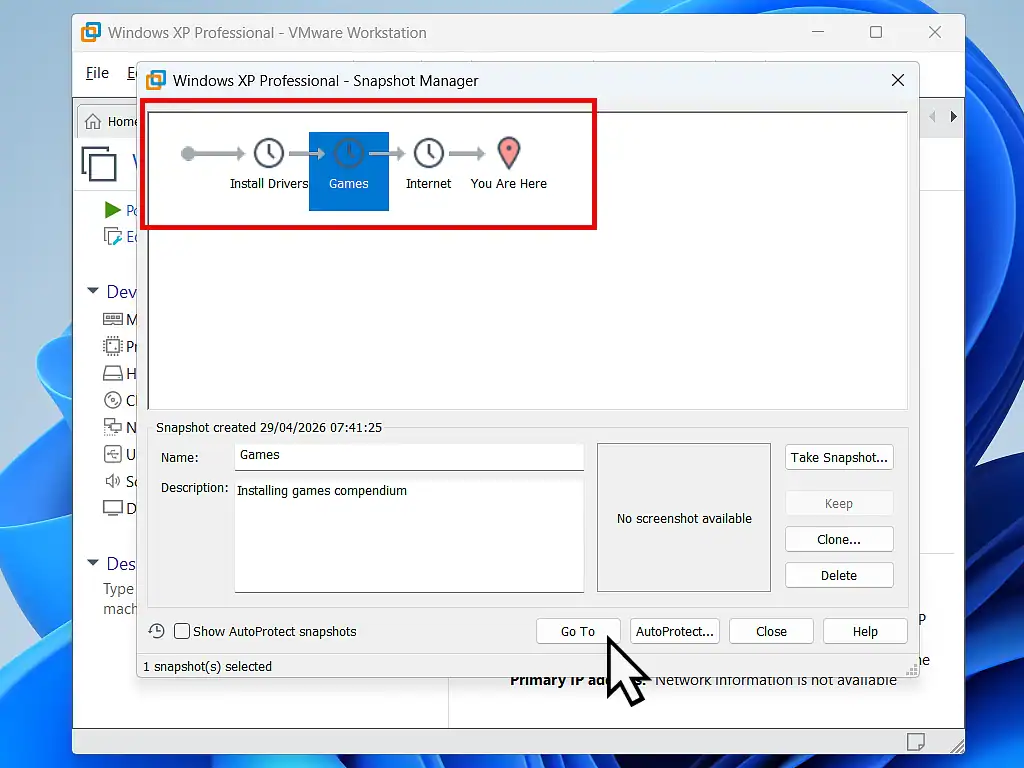Click the CD/DVD drive device icon
Screen dimensions: 1024x768
tap(112, 400)
